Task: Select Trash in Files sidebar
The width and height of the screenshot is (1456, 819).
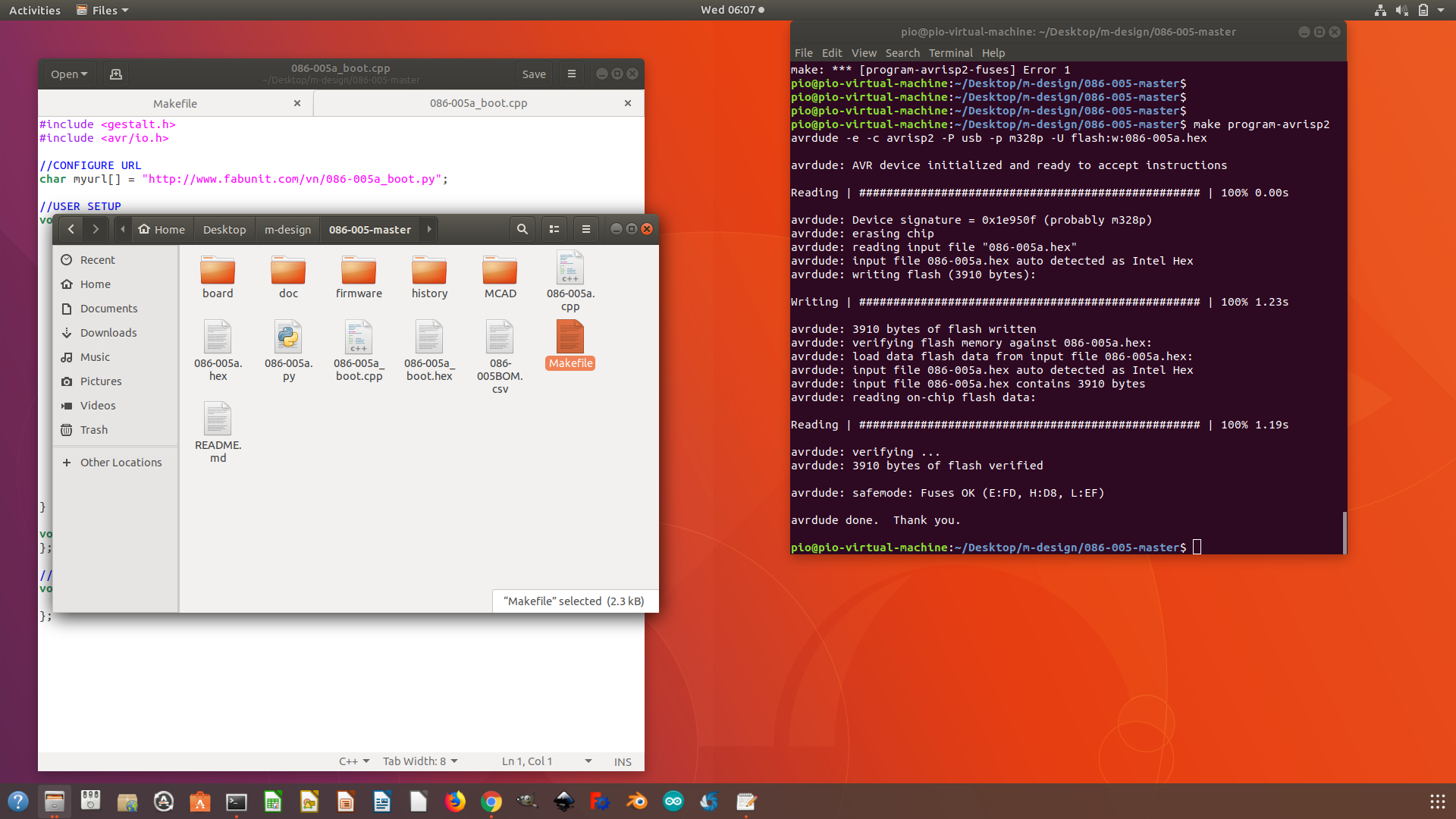Action: point(115,430)
